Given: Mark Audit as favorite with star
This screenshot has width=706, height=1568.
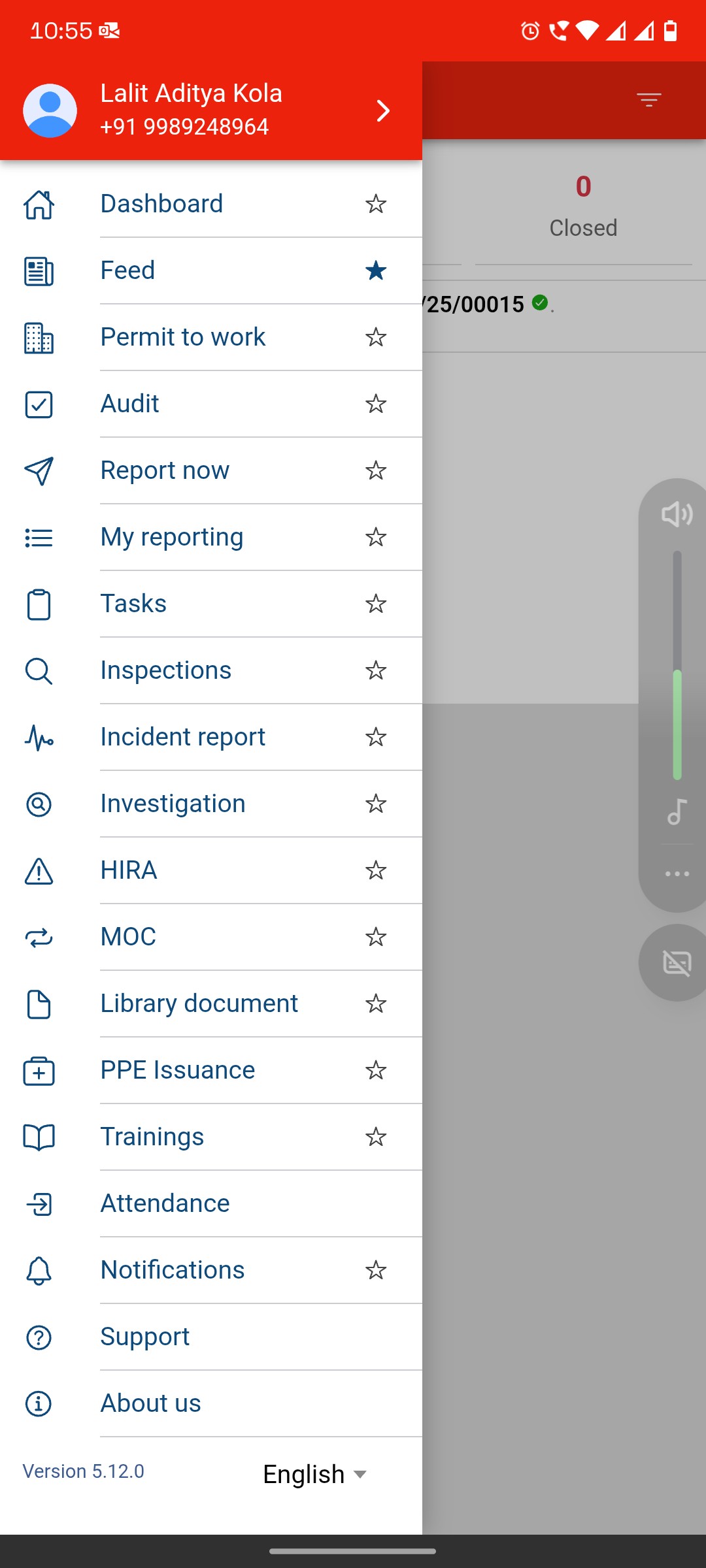Looking at the screenshot, I should tap(376, 404).
